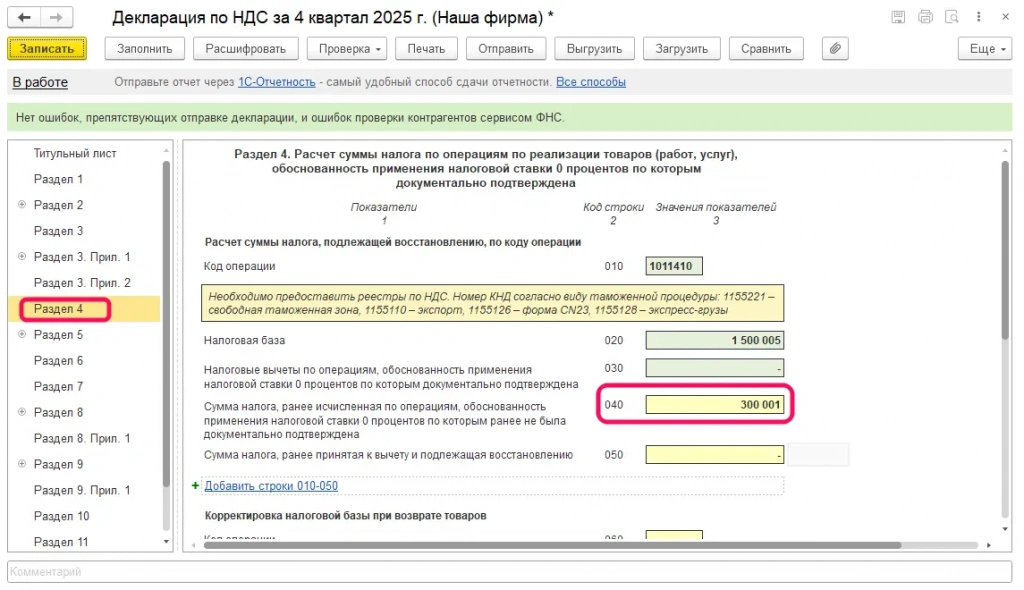Select Раздел 3 in section list
1024x590 pixels.
coord(58,231)
